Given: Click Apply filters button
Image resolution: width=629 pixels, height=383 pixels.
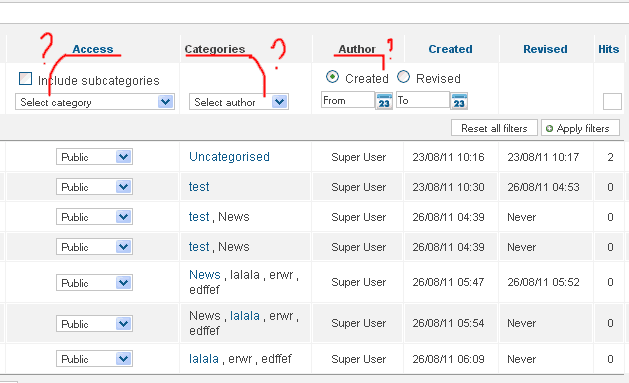Looking at the screenshot, I should pos(580,128).
